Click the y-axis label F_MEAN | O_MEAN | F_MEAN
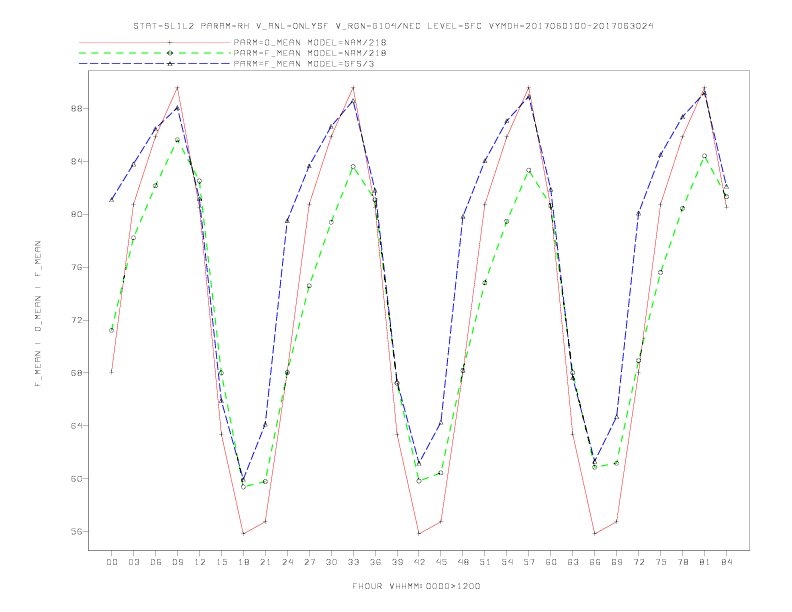792x612 pixels. [38, 314]
